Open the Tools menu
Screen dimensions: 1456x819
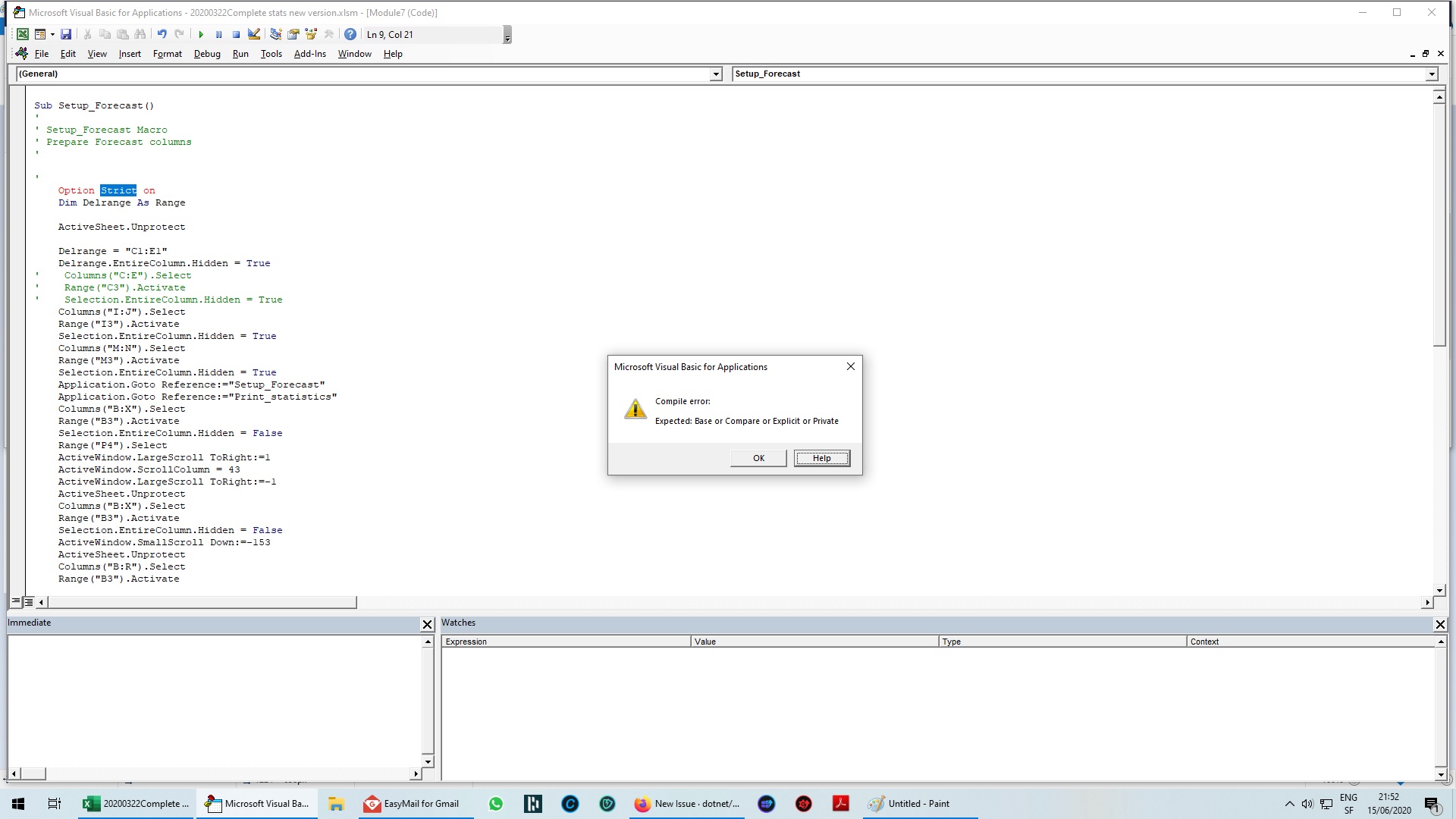point(271,53)
